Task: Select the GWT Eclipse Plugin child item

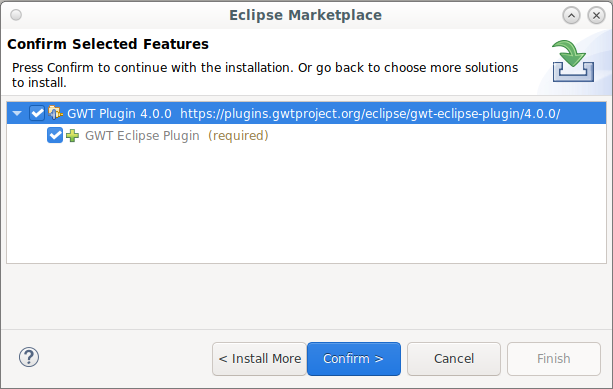Action: tap(142, 136)
